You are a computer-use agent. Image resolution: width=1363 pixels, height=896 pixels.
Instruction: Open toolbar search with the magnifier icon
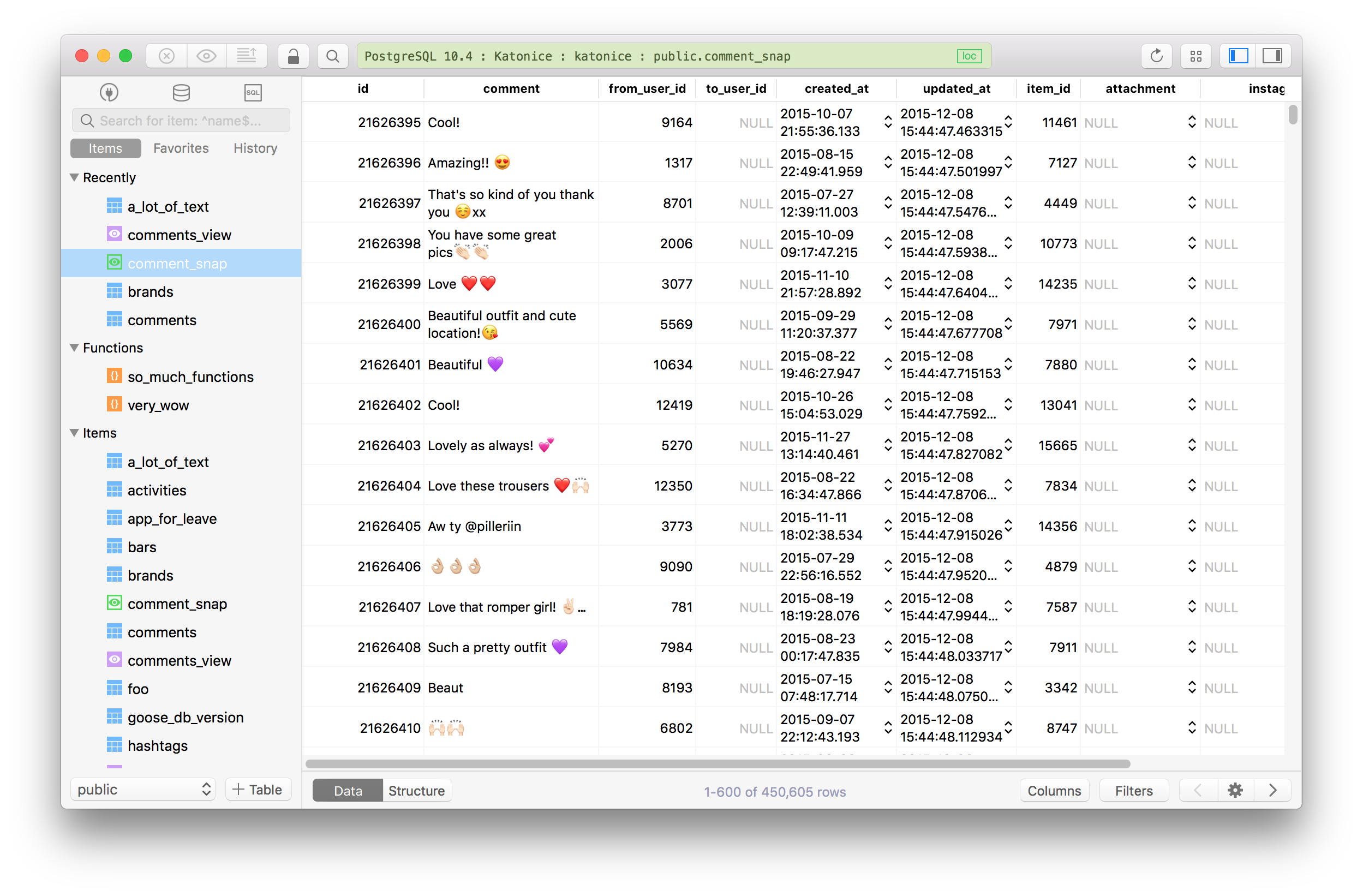[x=333, y=56]
